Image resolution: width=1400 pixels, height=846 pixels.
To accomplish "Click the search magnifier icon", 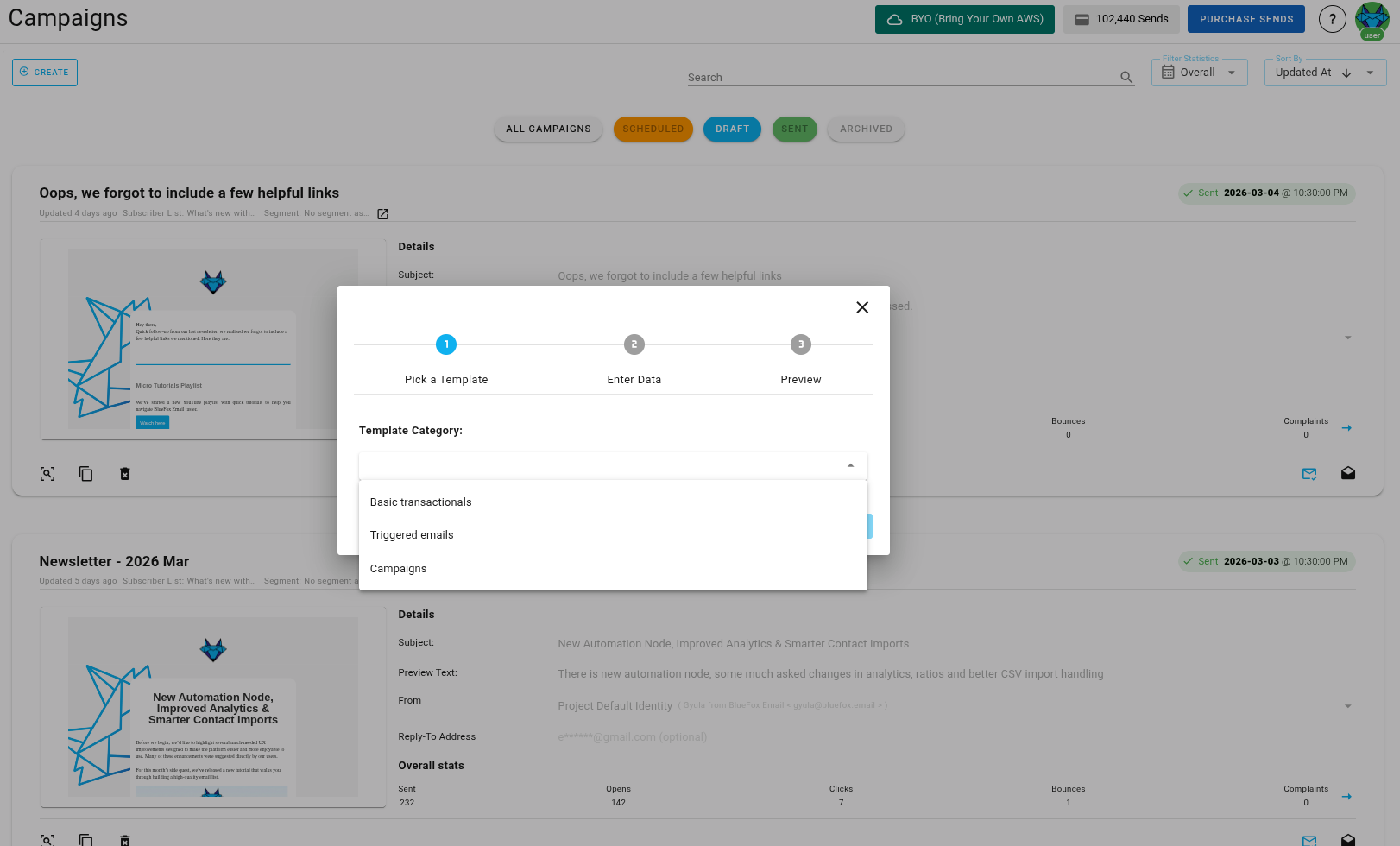I will coord(1126,77).
